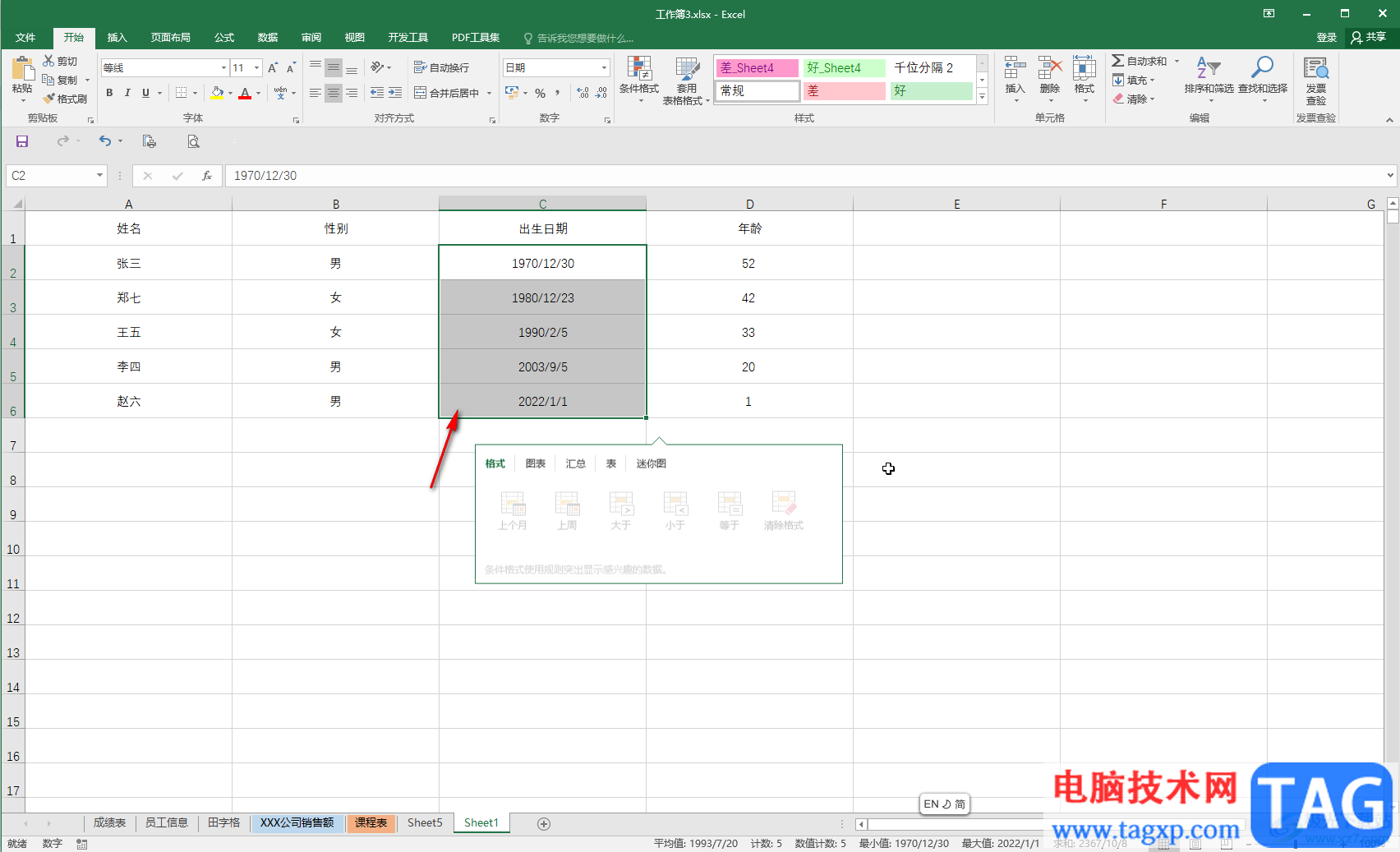Toggle Bold formatting
1400x852 pixels.
109,93
